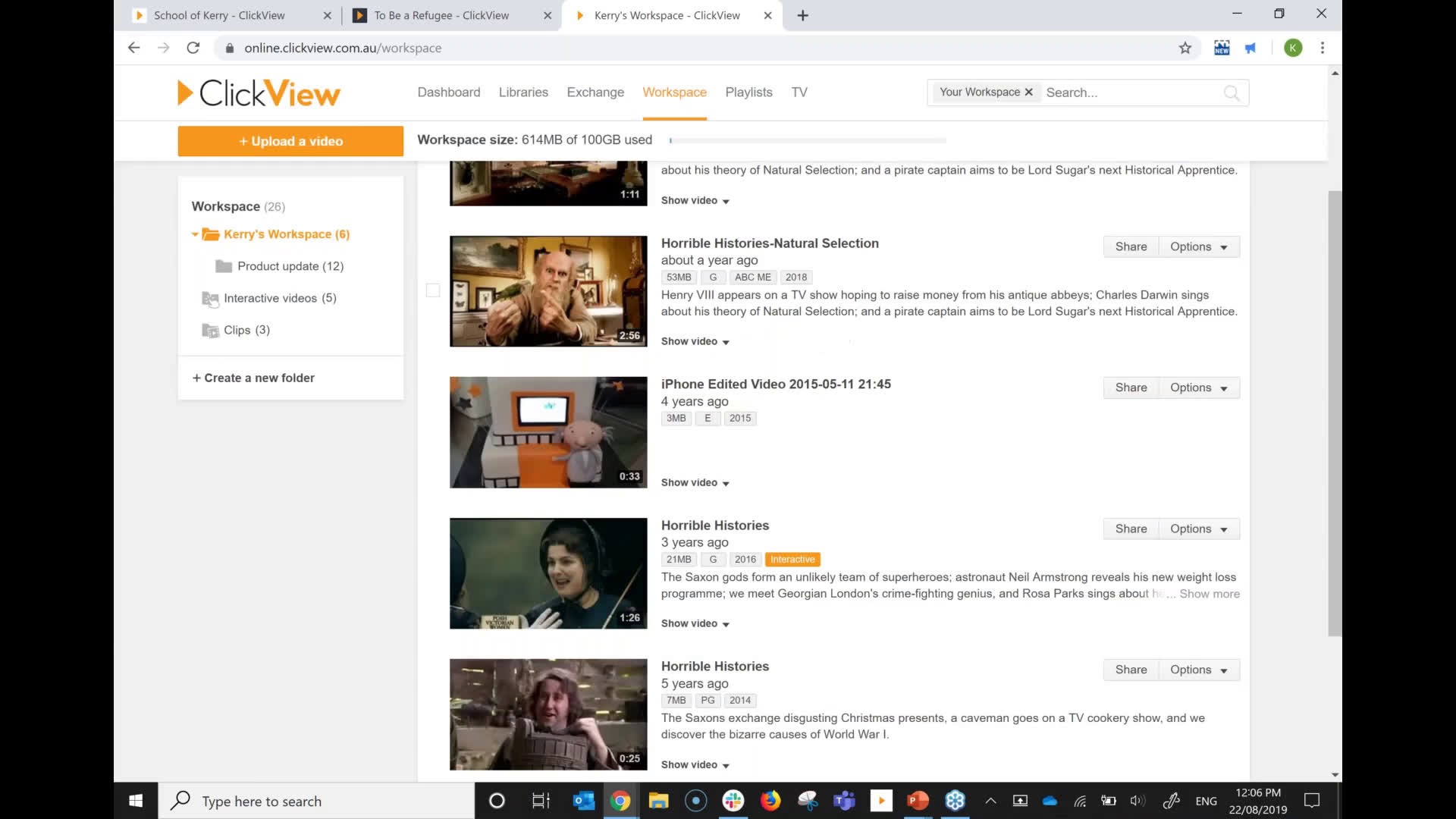
Task: Open Microsoft Teams from taskbar
Action: pos(844,801)
